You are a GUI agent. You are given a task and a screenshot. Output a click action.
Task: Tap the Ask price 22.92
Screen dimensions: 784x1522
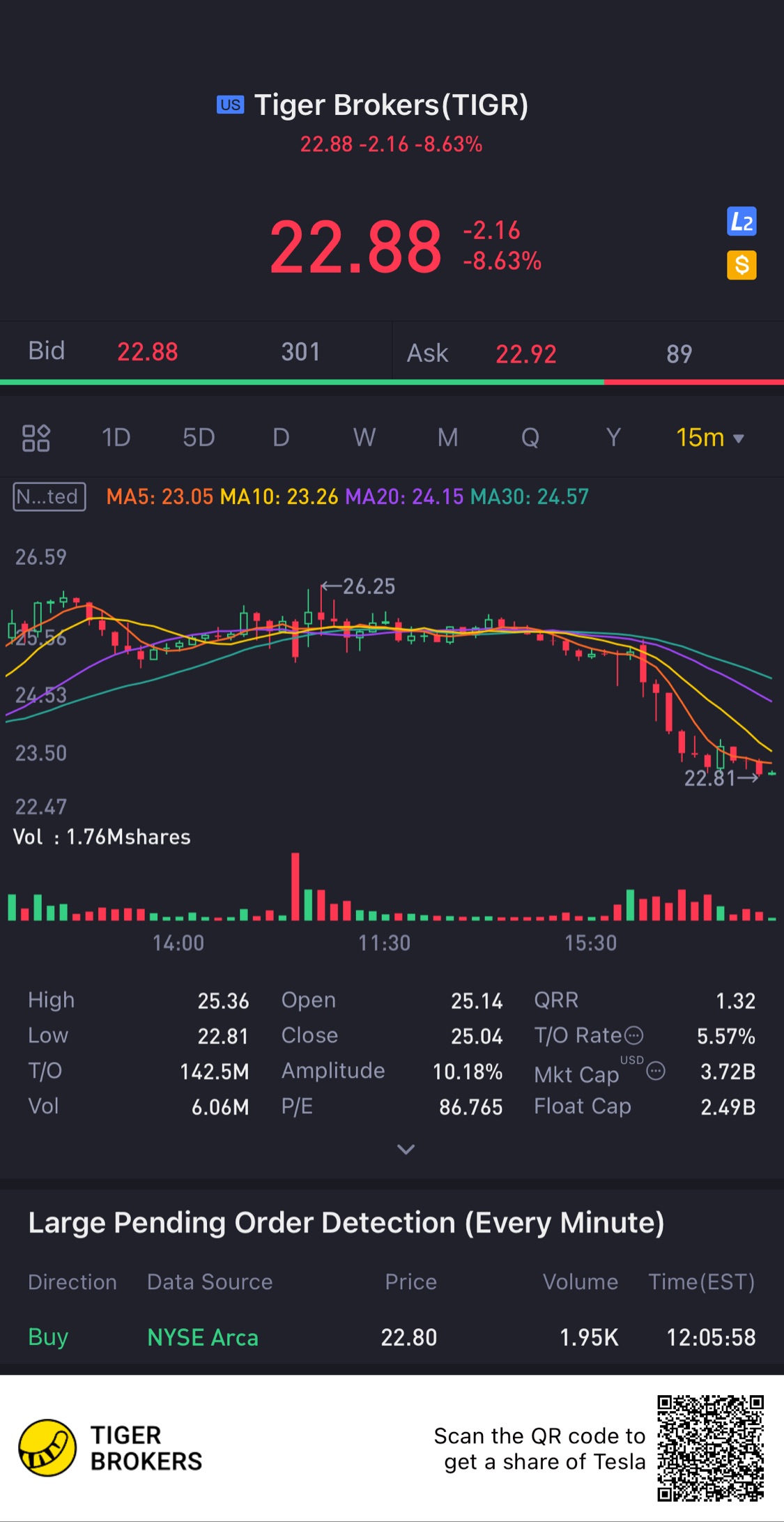click(x=526, y=354)
